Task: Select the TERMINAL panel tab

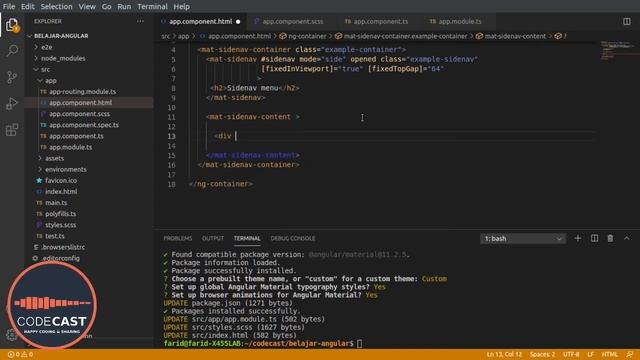Action: (247, 238)
